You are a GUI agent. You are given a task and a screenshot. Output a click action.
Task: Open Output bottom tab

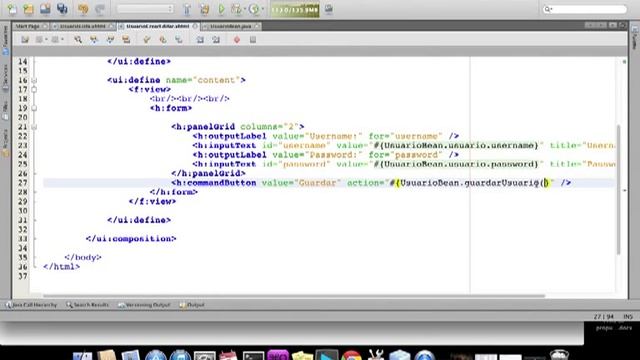point(192,305)
